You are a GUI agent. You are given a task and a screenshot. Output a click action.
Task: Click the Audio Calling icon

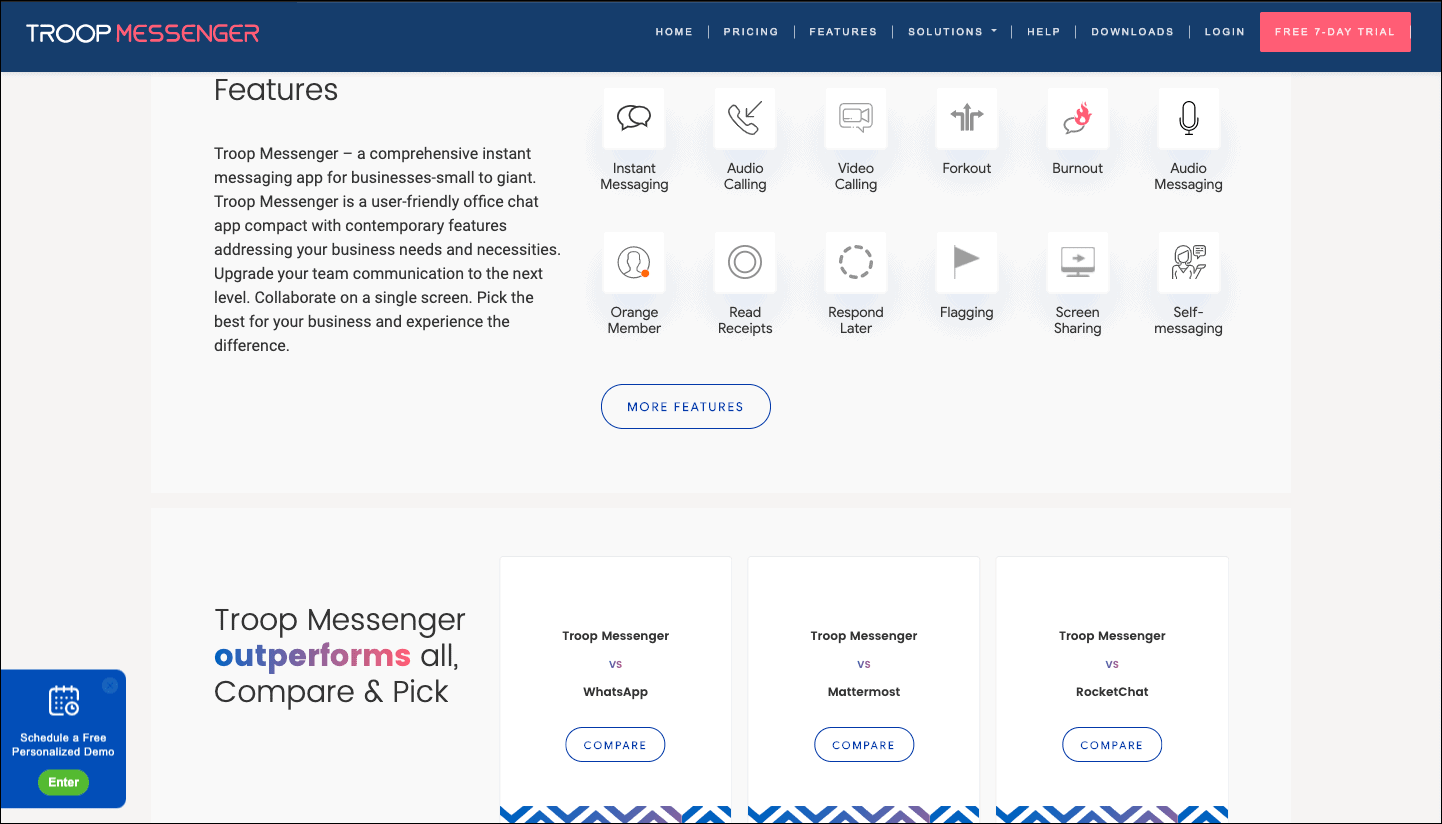pos(744,117)
